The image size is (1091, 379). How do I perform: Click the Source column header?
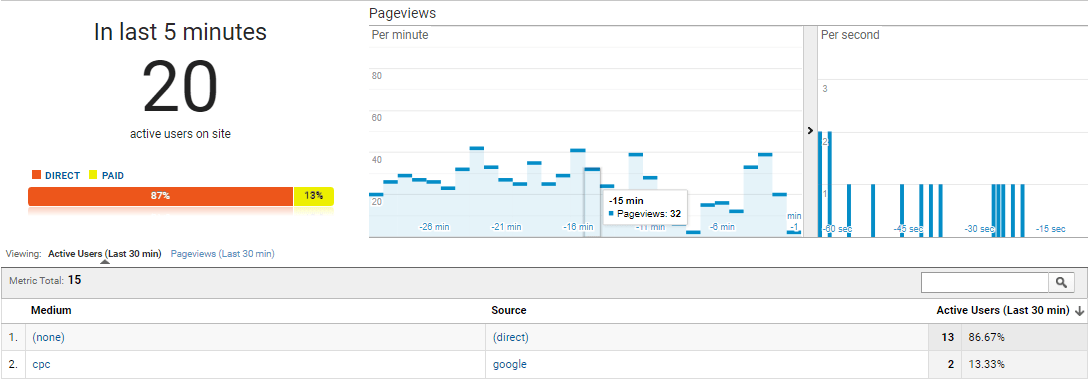[x=509, y=310]
